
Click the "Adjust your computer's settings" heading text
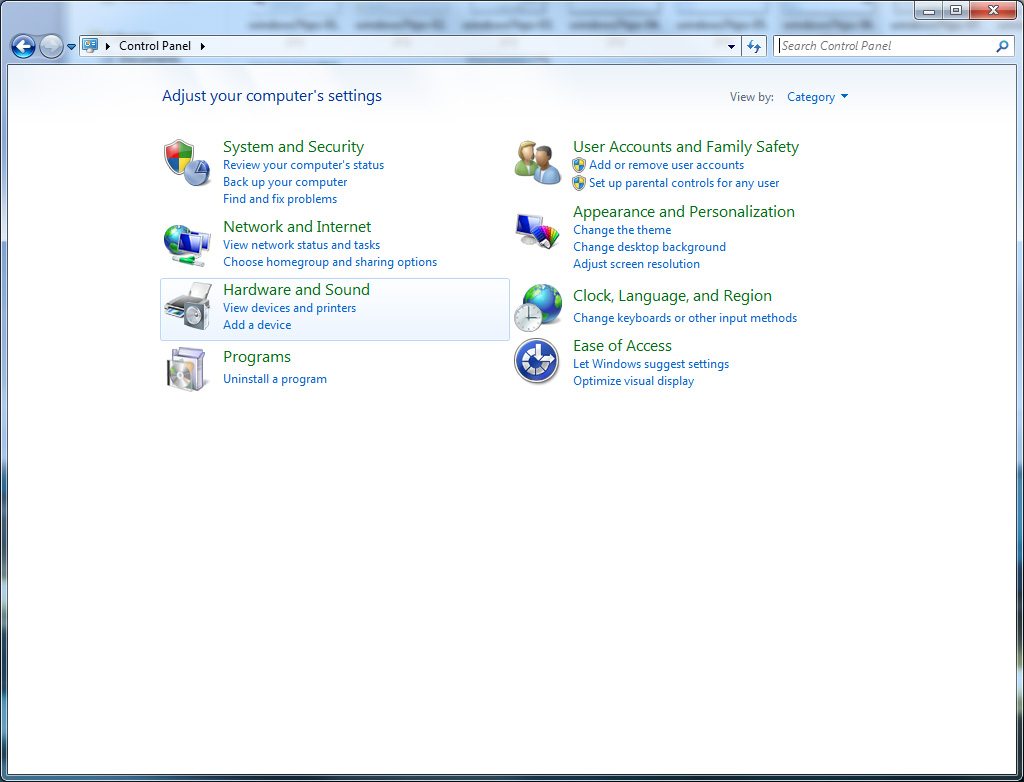272,96
